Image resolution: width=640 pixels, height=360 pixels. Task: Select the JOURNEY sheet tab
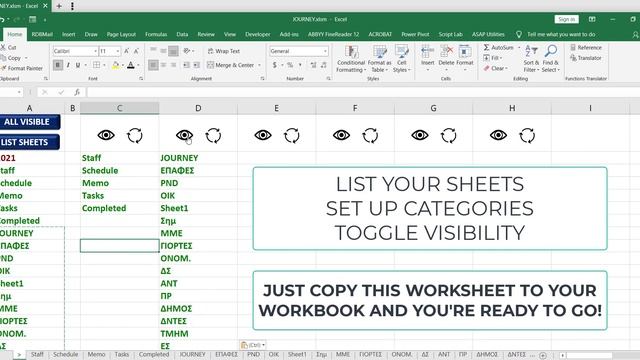click(x=192, y=354)
